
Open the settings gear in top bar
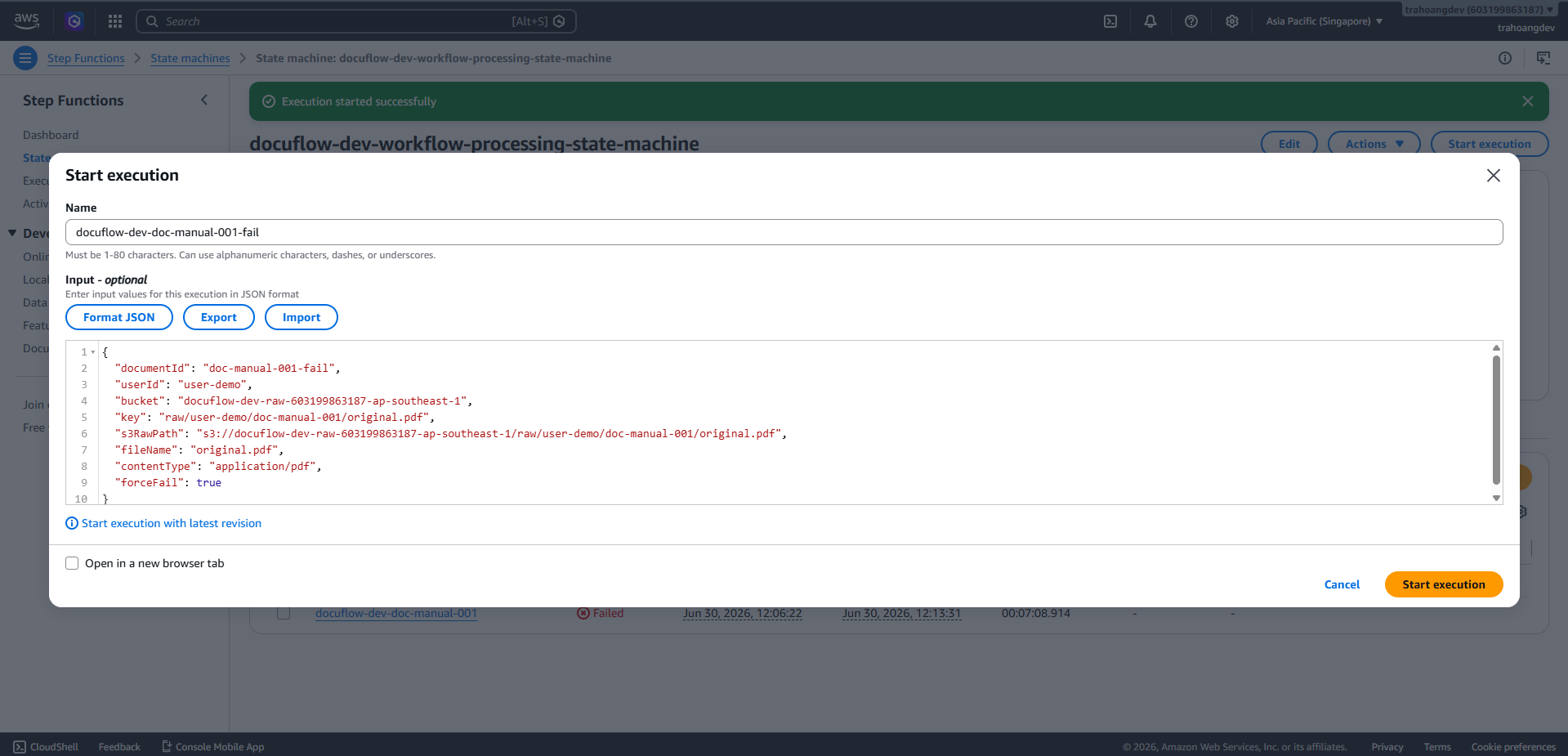1232,21
